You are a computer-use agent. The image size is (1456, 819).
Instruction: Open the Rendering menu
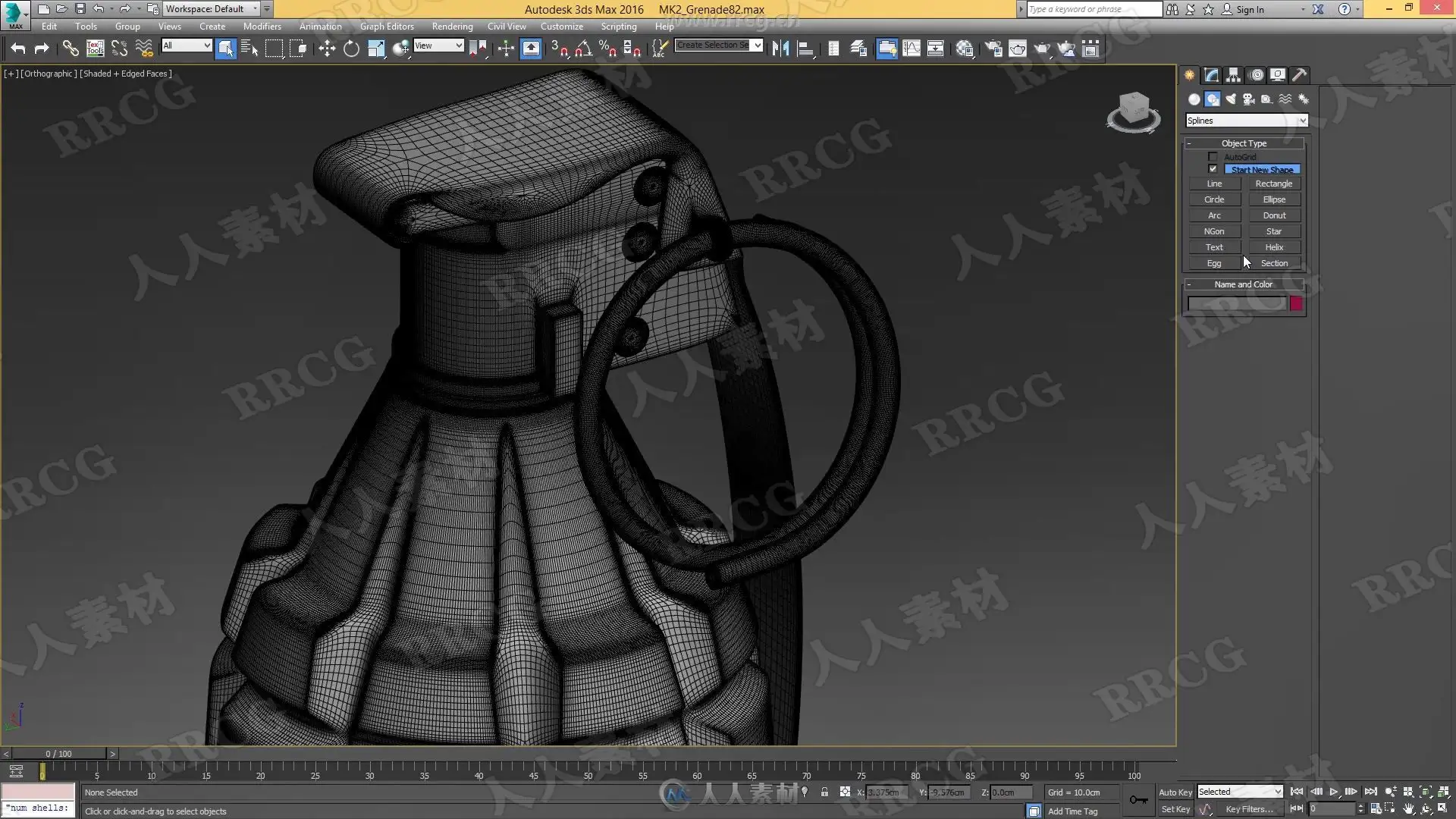click(x=452, y=27)
